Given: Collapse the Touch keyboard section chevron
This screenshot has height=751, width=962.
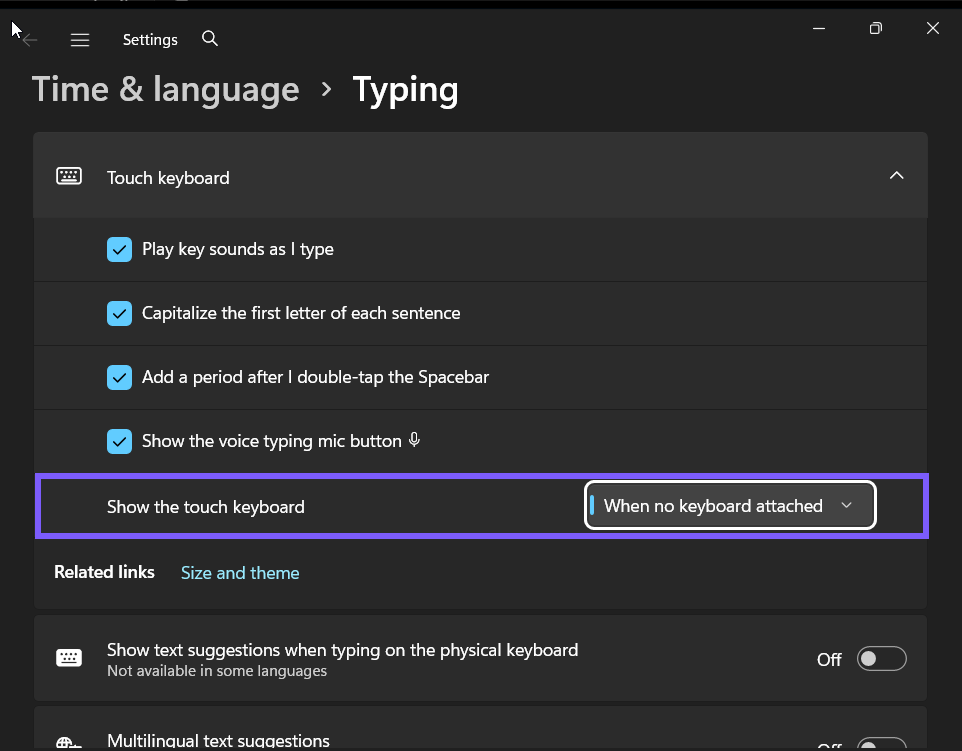Looking at the screenshot, I should 896,175.
